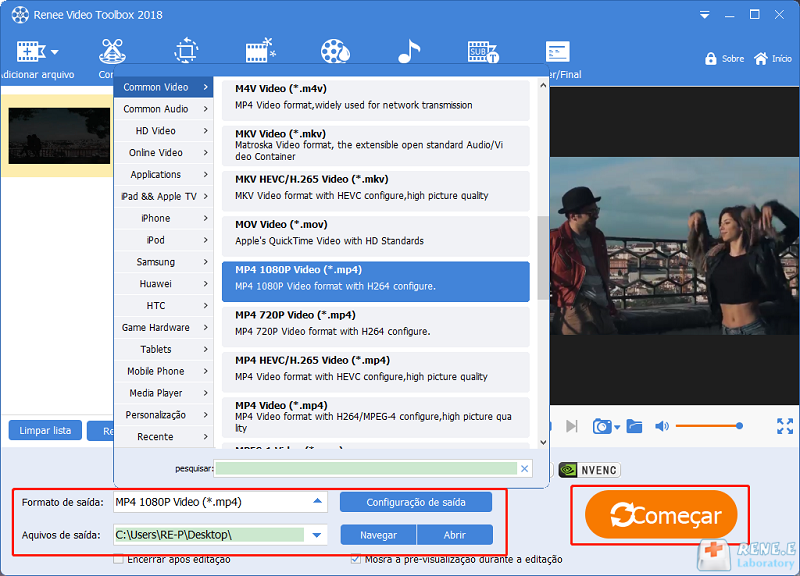Expand the HD Video category
The image size is (800, 576).
pos(163,131)
